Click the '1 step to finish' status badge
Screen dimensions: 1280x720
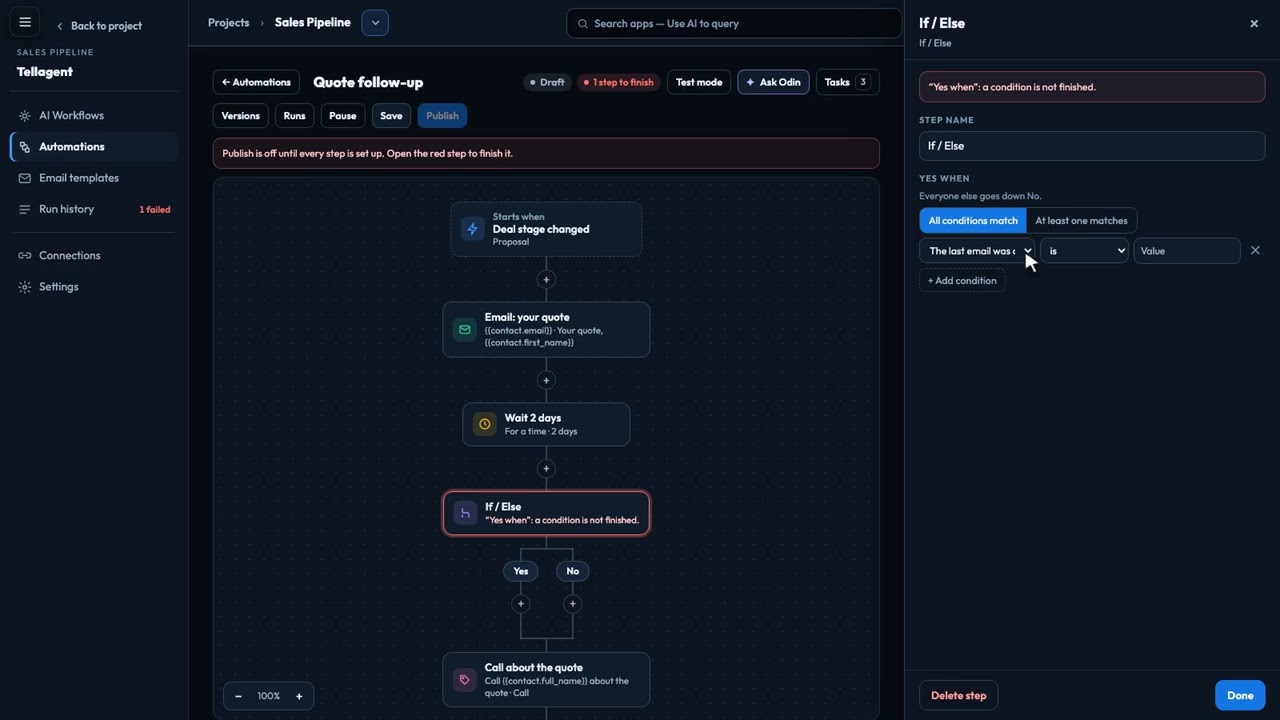[619, 82]
